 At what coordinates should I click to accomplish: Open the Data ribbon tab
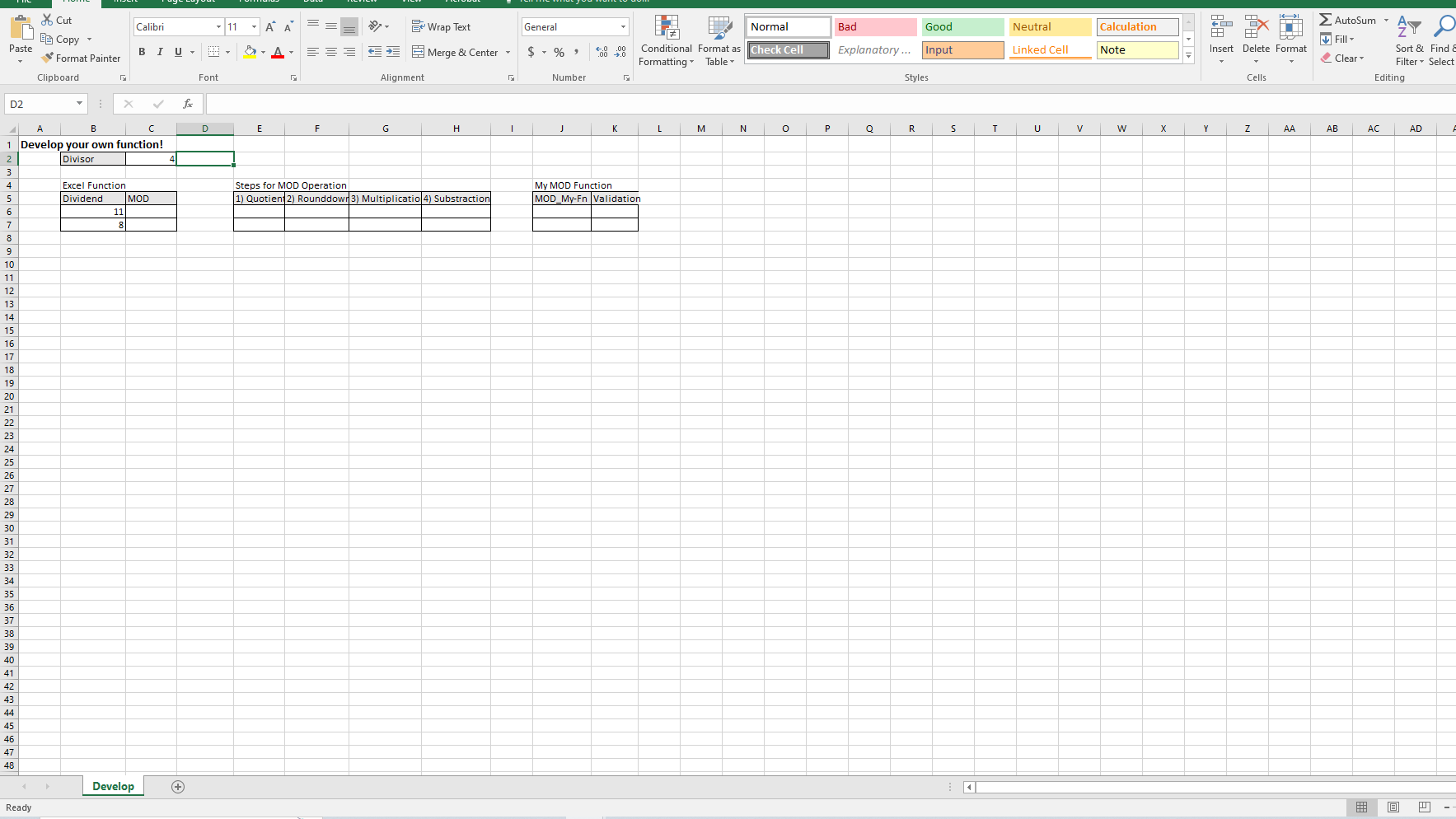[x=312, y=2]
